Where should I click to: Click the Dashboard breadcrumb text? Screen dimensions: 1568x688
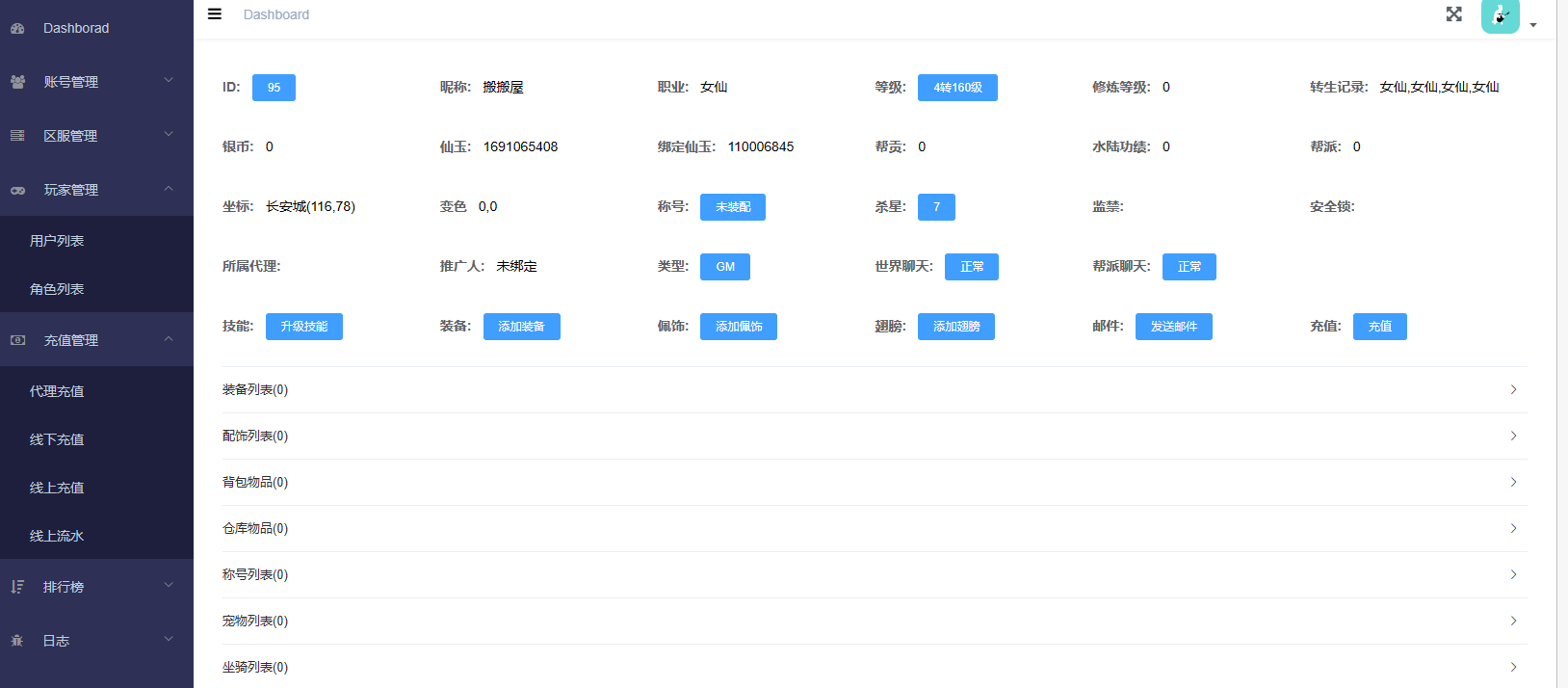[x=276, y=14]
